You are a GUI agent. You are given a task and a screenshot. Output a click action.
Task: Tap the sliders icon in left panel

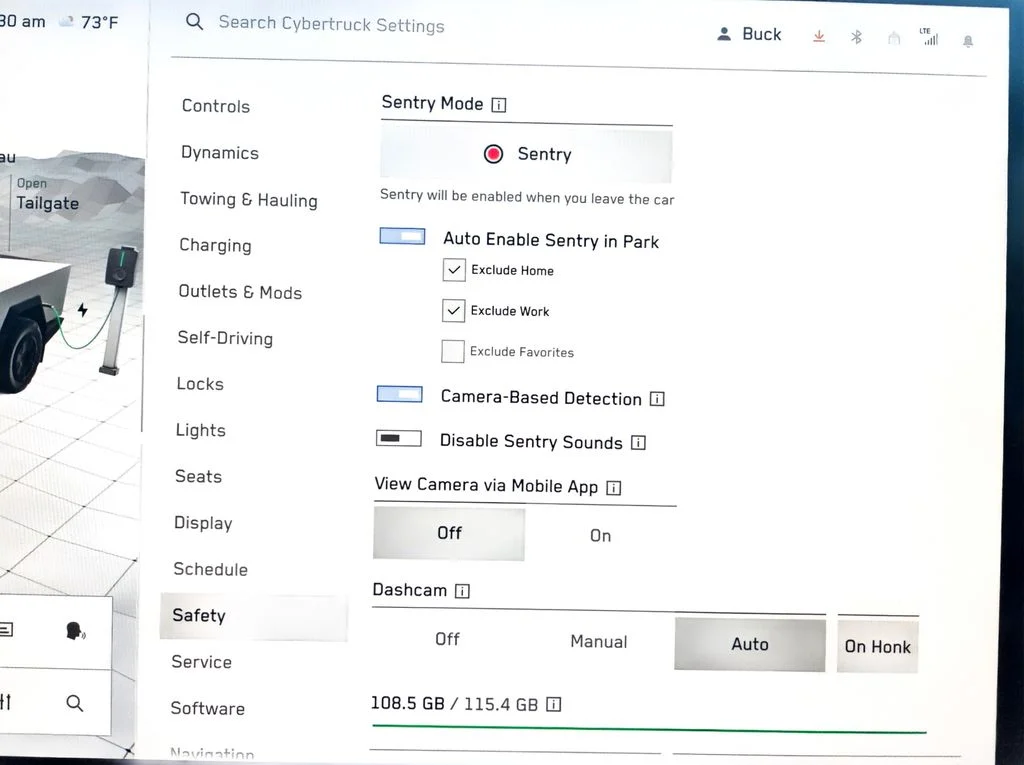coord(5,702)
